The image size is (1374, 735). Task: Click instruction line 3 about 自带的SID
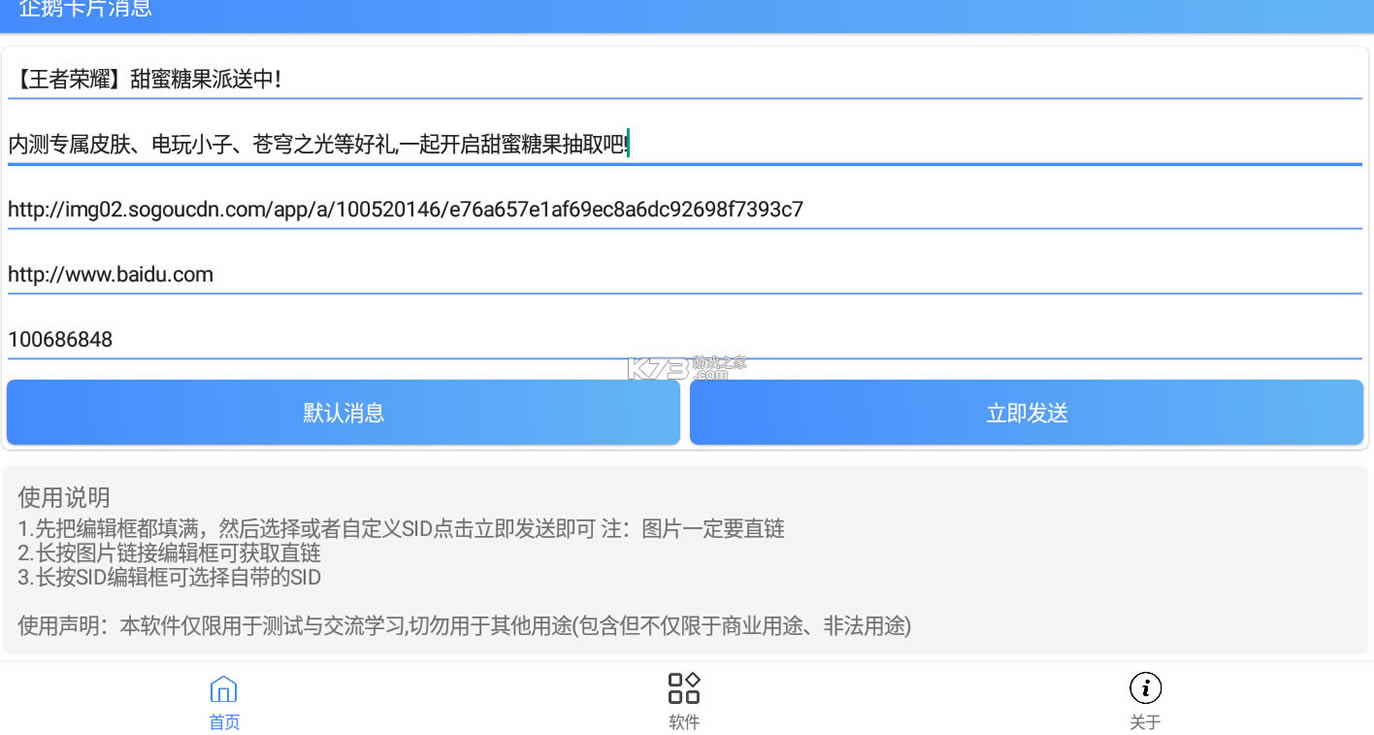169,577
